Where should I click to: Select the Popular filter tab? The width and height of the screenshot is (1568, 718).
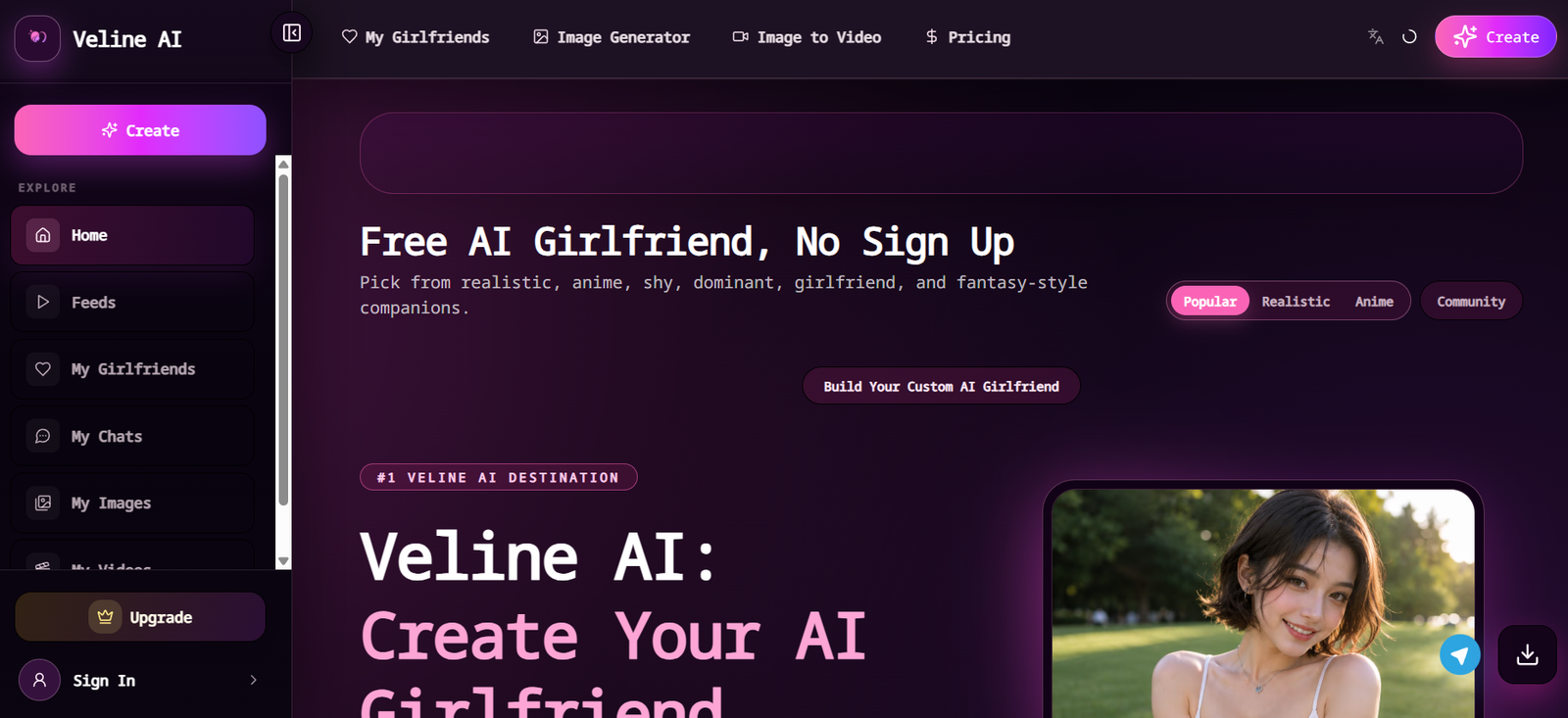pos(1209,301)
